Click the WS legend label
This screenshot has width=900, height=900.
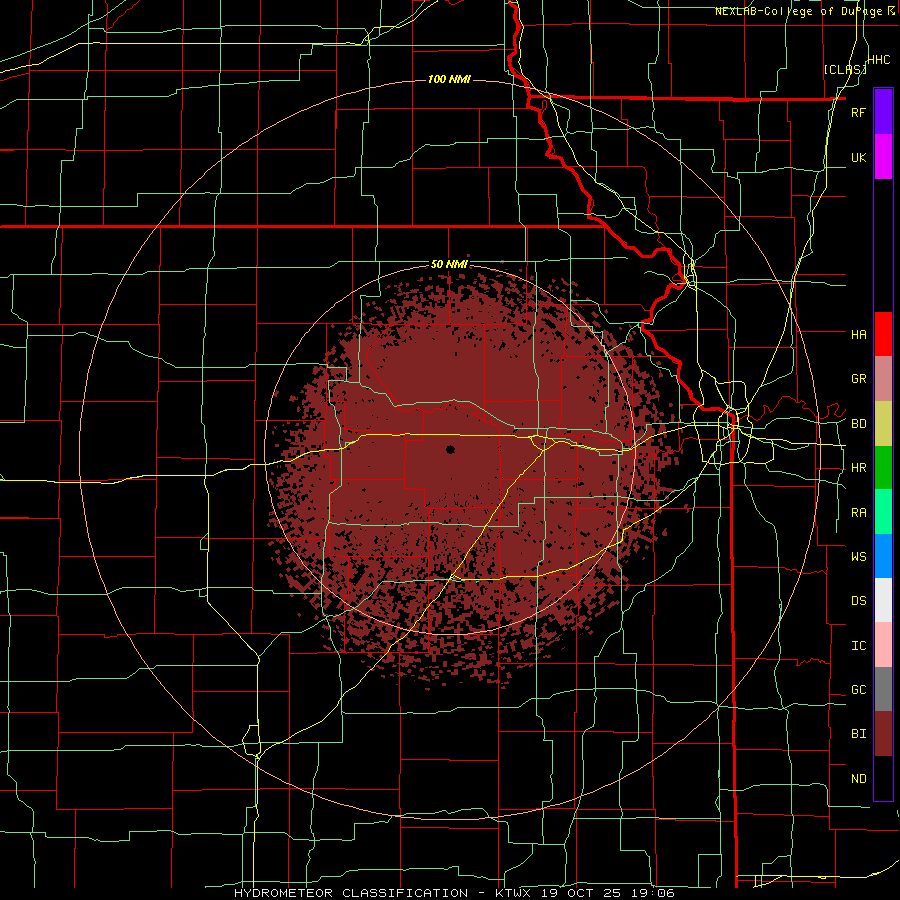pos(858,557)
